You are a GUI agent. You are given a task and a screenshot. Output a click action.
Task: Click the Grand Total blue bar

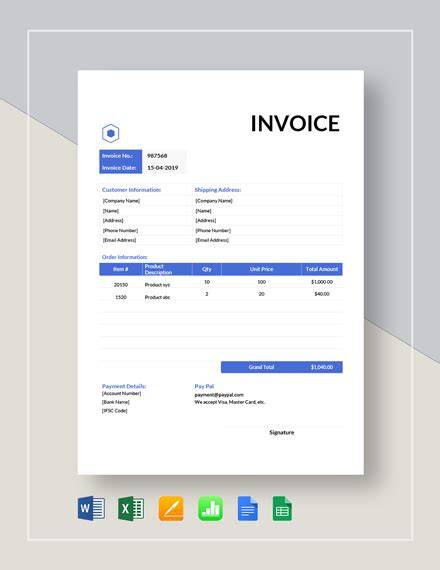pos(282,367)
